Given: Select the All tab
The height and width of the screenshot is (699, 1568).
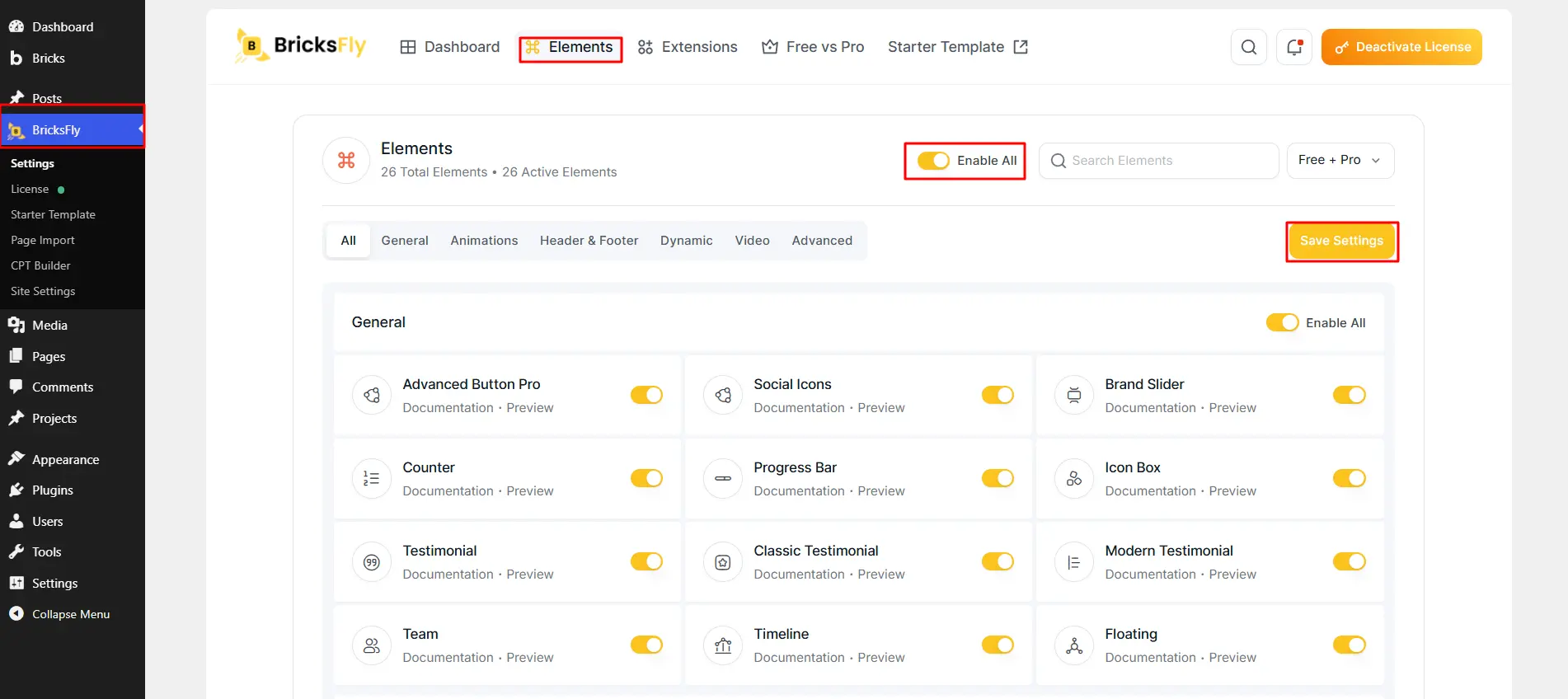Looking at the screenshot, I should coord(348,241).
